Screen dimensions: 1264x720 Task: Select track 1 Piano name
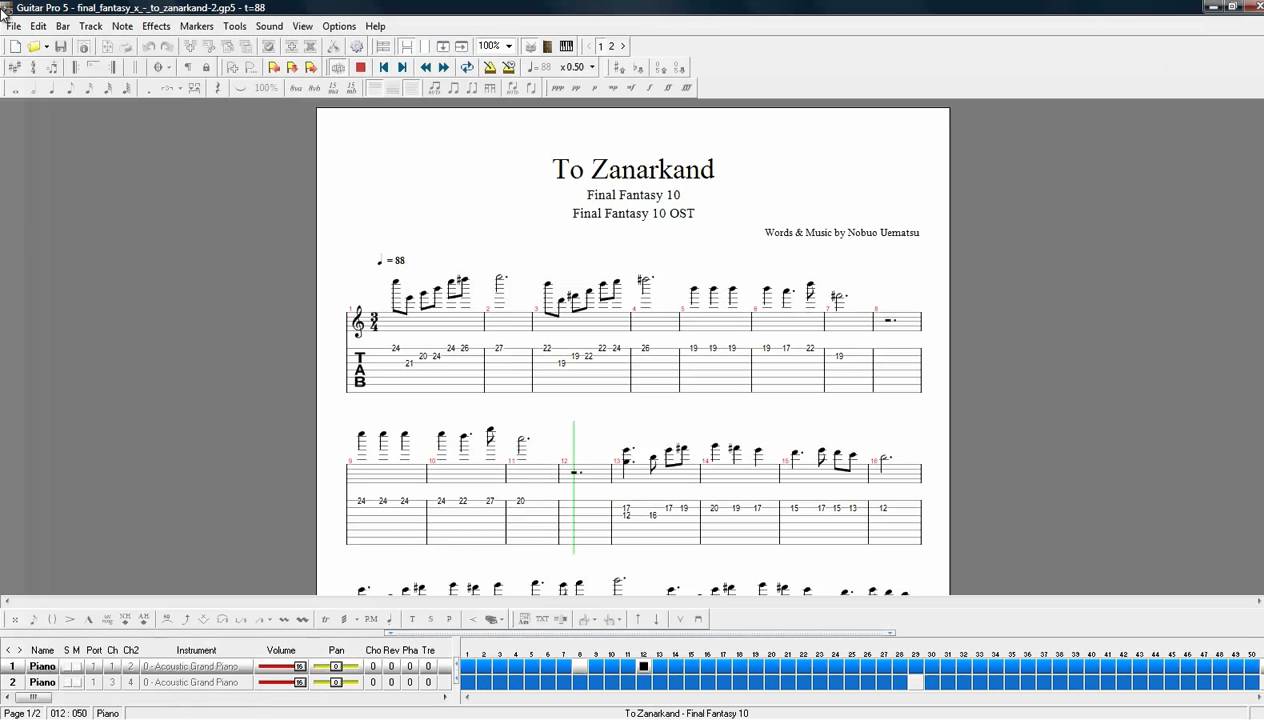(x=42, y=666)
